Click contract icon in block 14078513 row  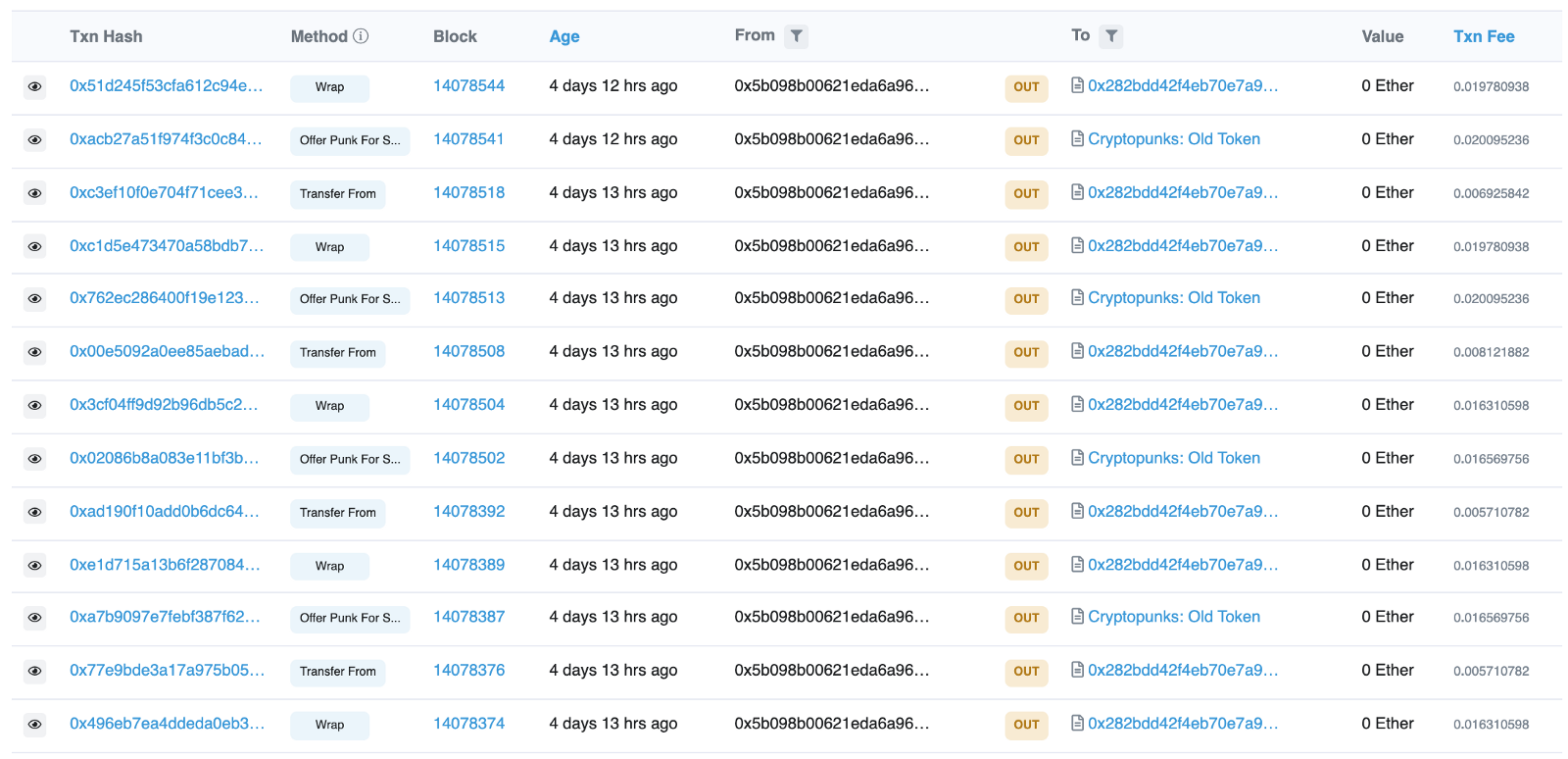click(x=1077, y=297)
